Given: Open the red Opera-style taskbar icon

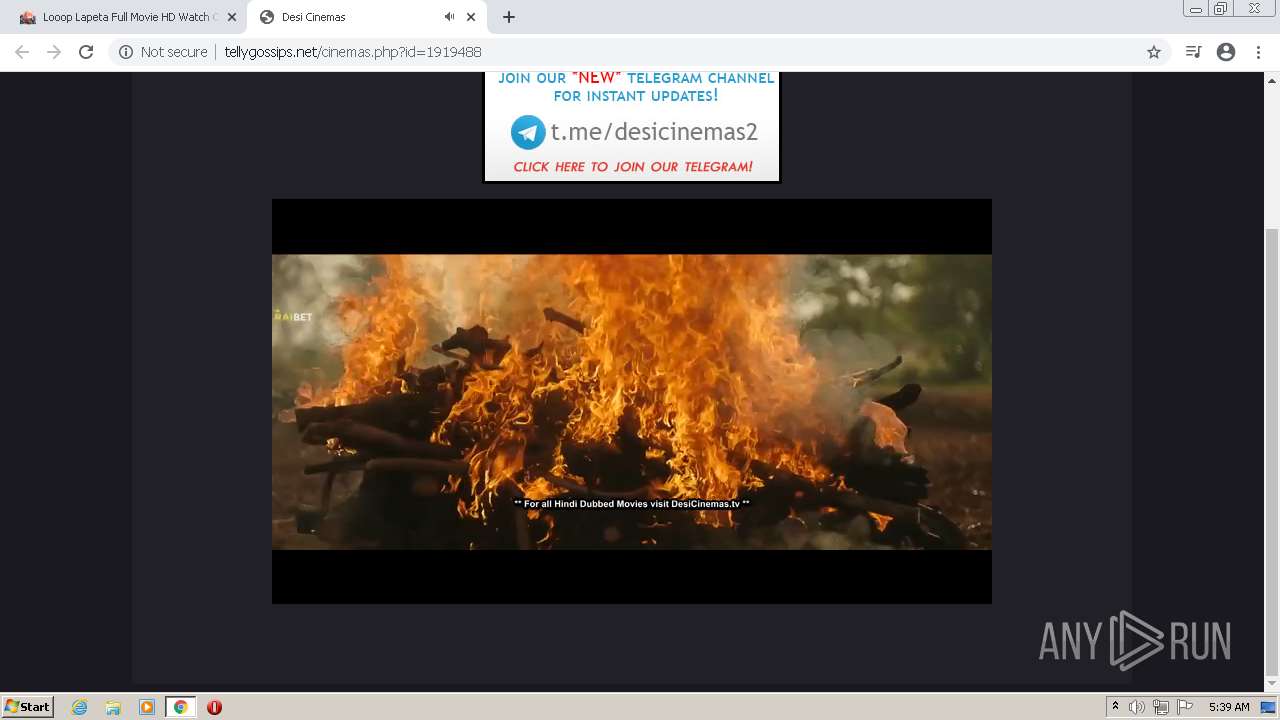Looking at the screenshot, I should coord(214,707).
